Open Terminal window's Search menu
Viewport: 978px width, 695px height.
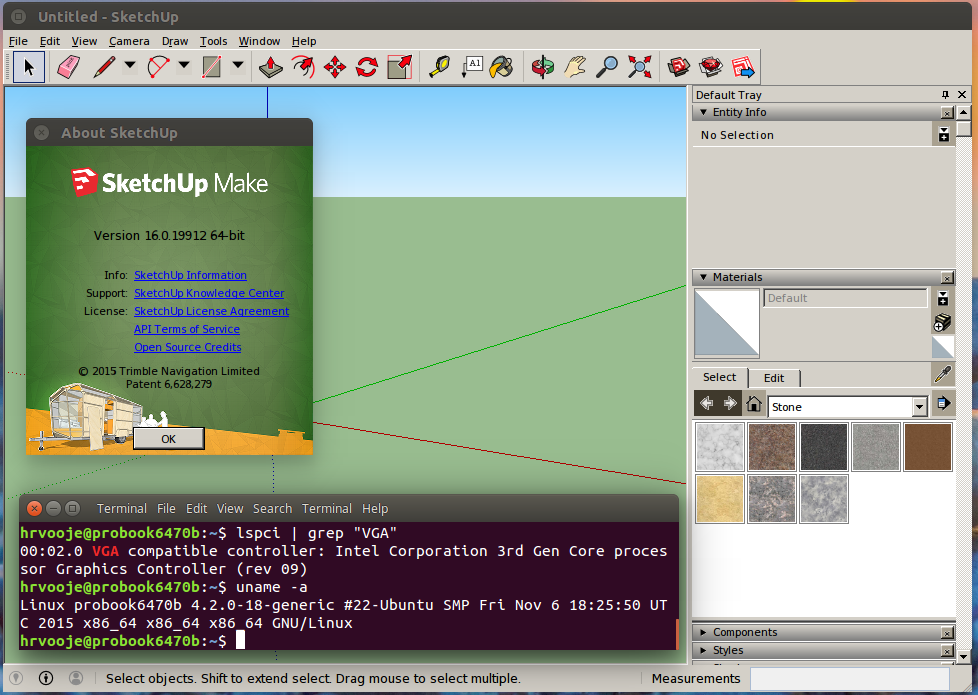pyautogui.click(x=273, y=508)
